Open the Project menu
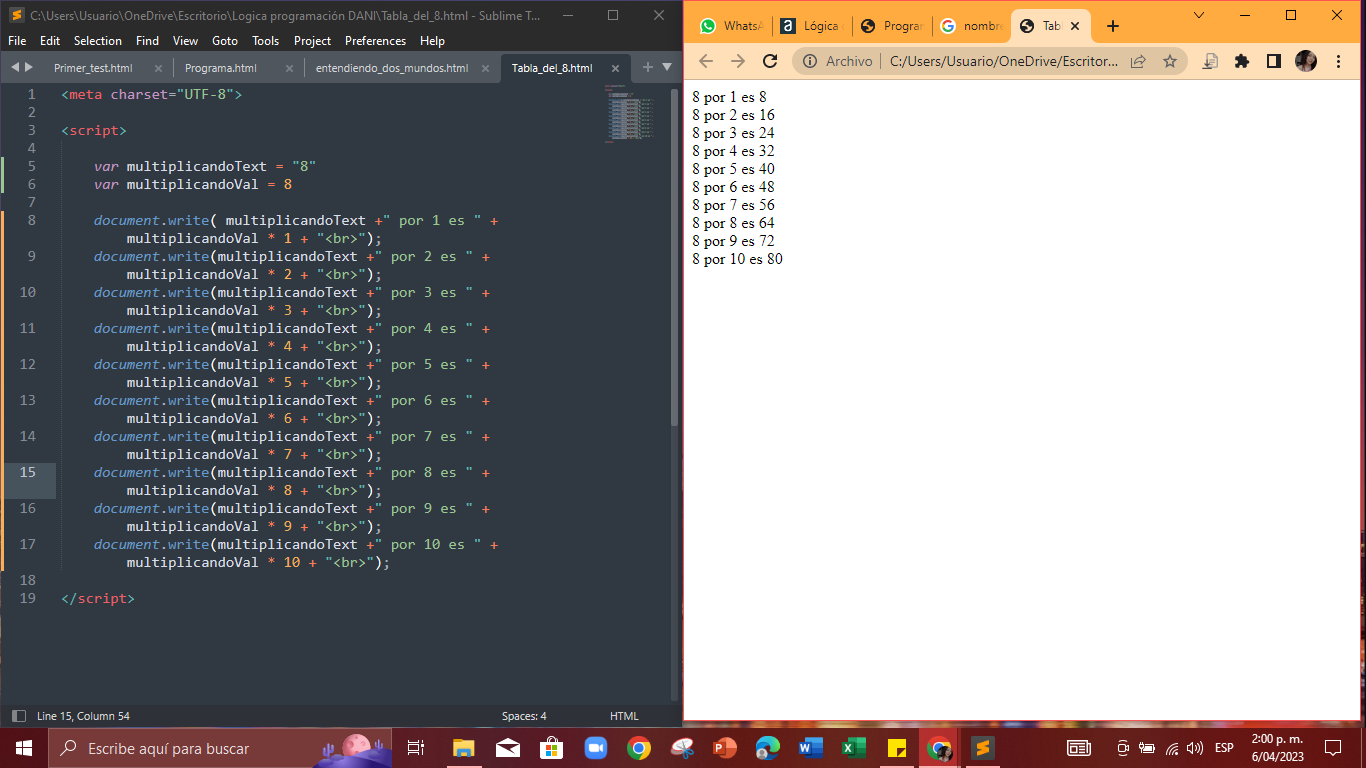The image size is (1366, 768). [x=312, y=41]
